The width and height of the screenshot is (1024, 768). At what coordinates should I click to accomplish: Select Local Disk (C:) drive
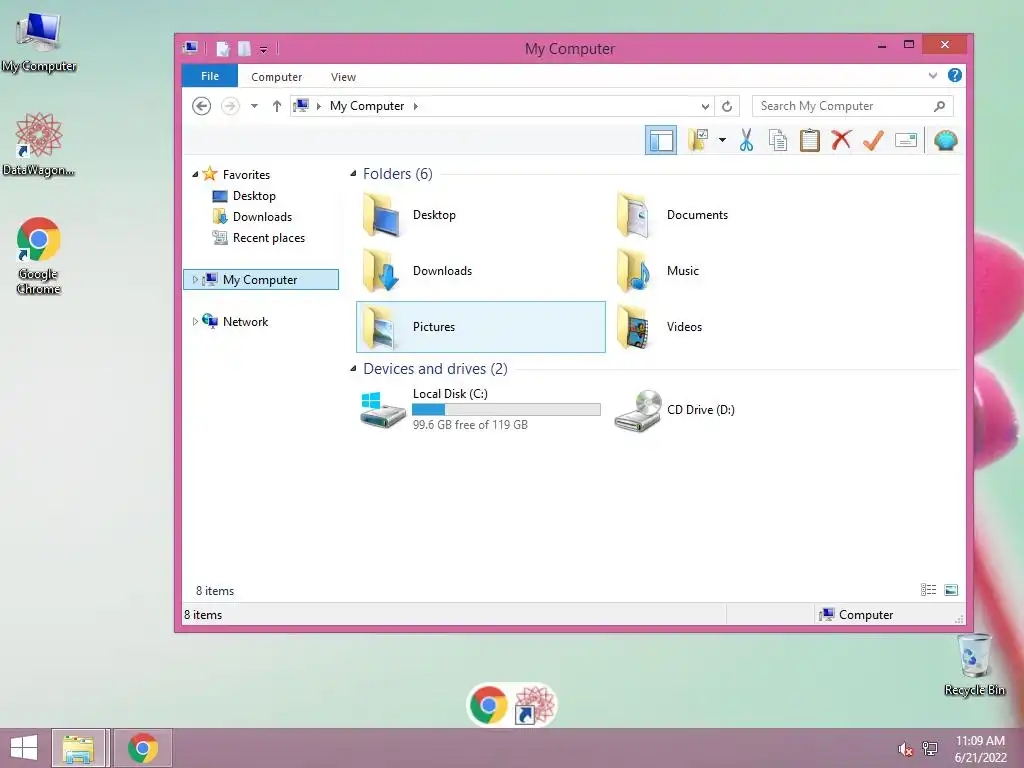(x=481, y=409)
